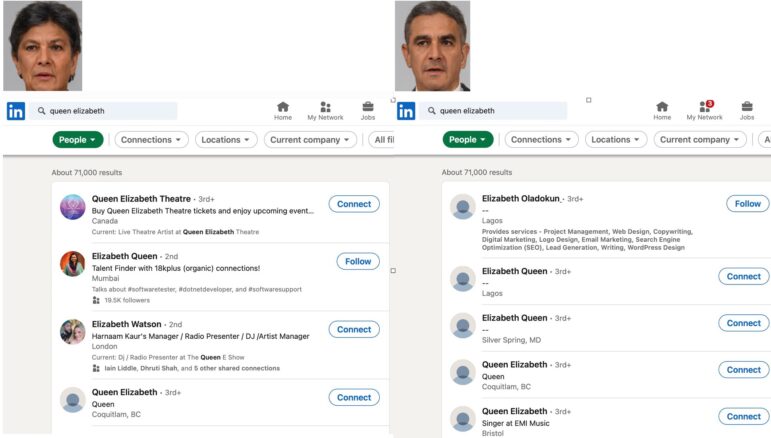Open Current company filter in left window
This screenshot has width=771, height=438.
click(310, 140)
